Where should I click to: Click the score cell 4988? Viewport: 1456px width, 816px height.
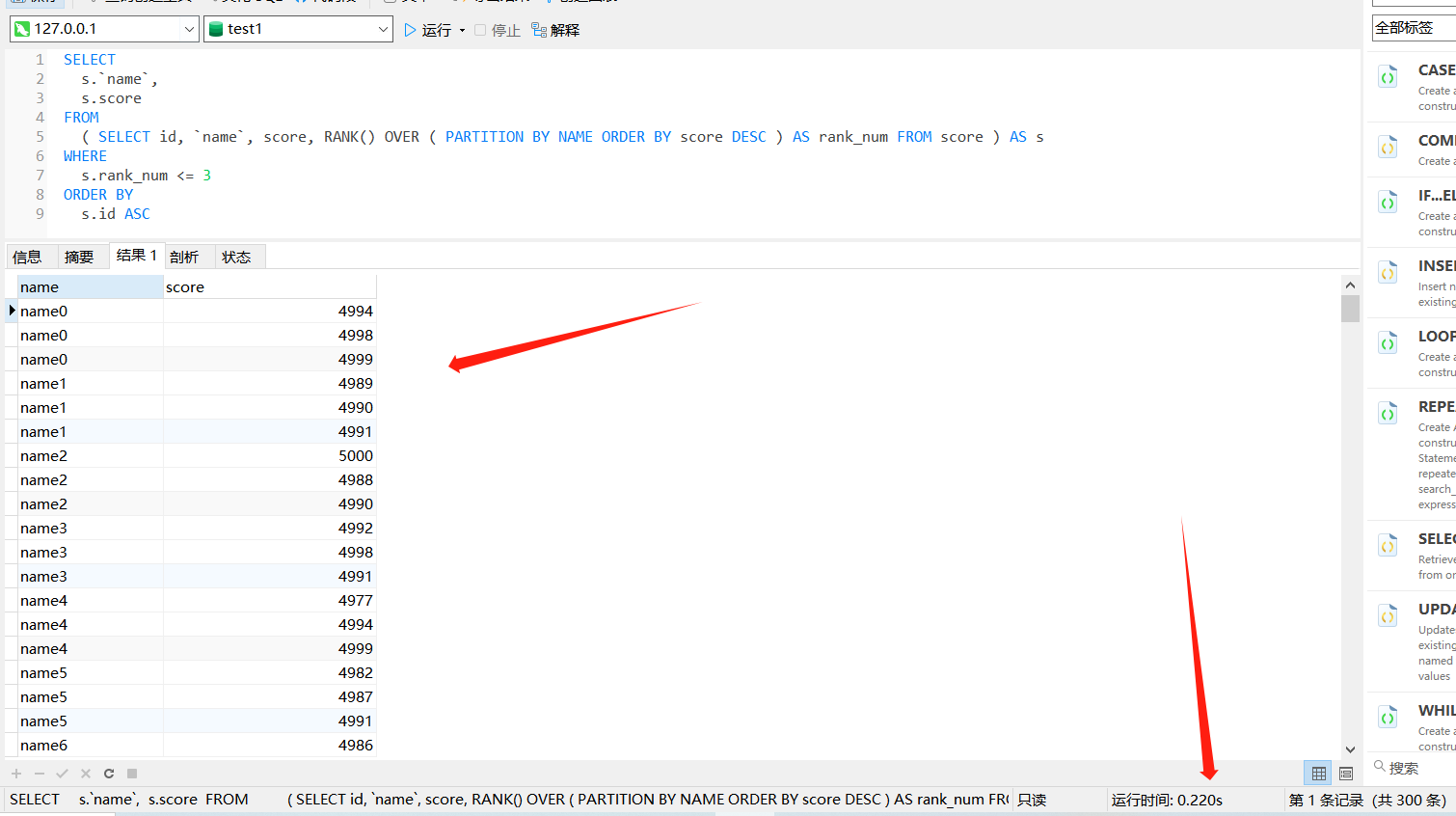(x=270, y=480)
